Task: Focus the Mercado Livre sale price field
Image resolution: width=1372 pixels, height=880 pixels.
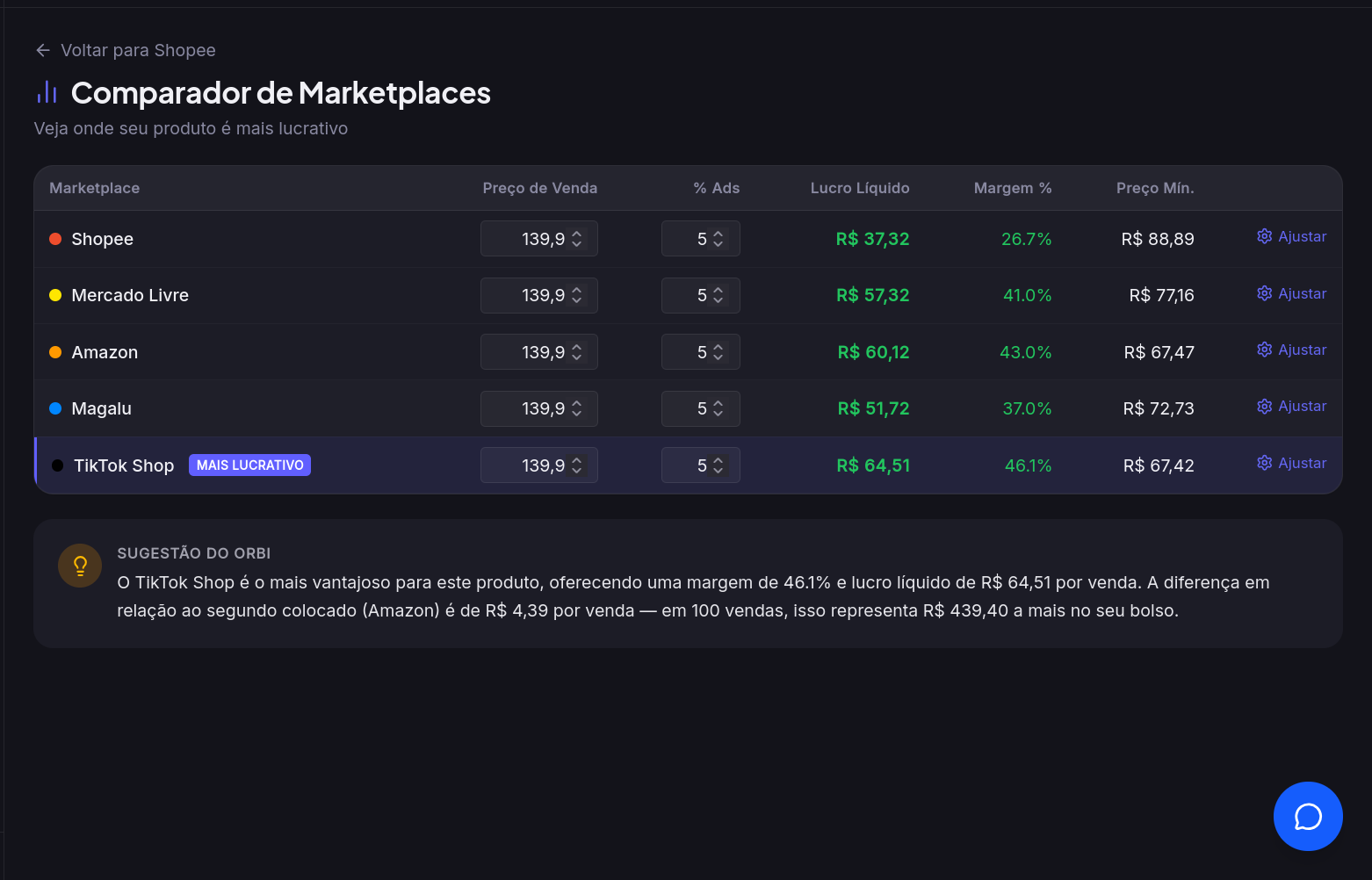Action: (x=538, y=295)
